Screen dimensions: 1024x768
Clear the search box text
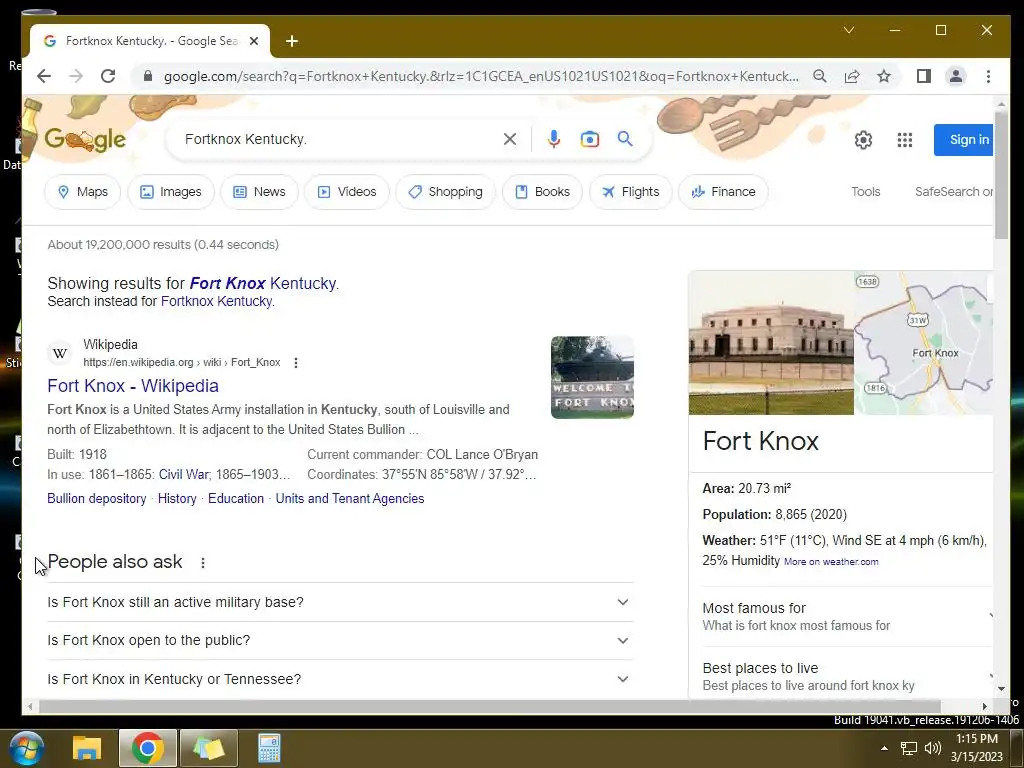click(x=510, y=139)
